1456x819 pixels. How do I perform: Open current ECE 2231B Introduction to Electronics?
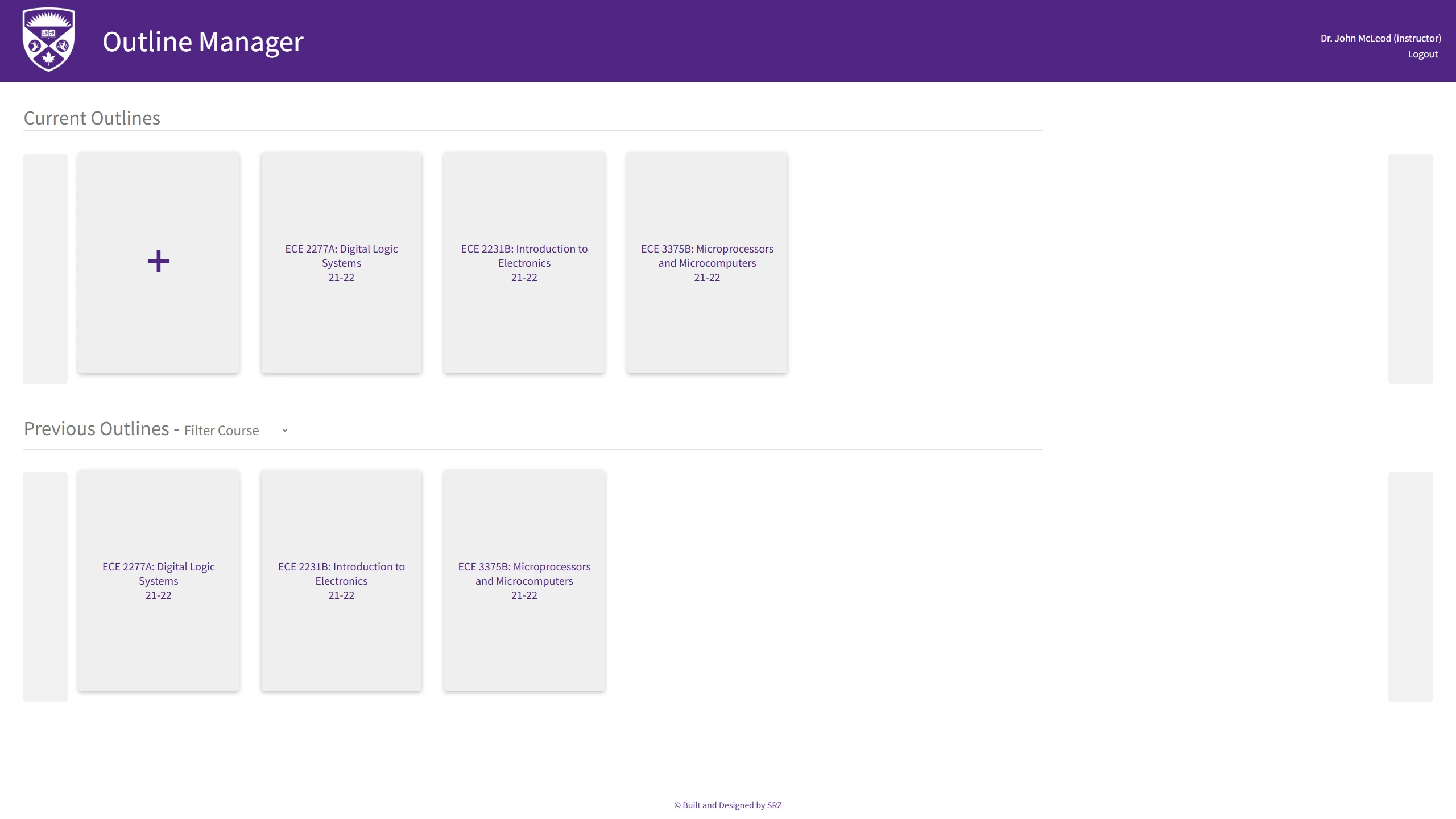coord(524,263)
